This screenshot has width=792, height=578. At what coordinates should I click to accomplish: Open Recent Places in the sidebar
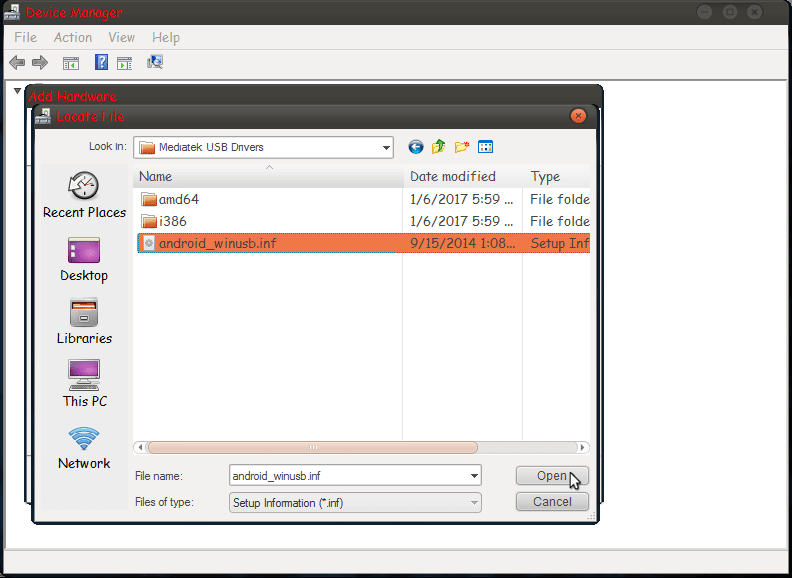tap(84, 195)
